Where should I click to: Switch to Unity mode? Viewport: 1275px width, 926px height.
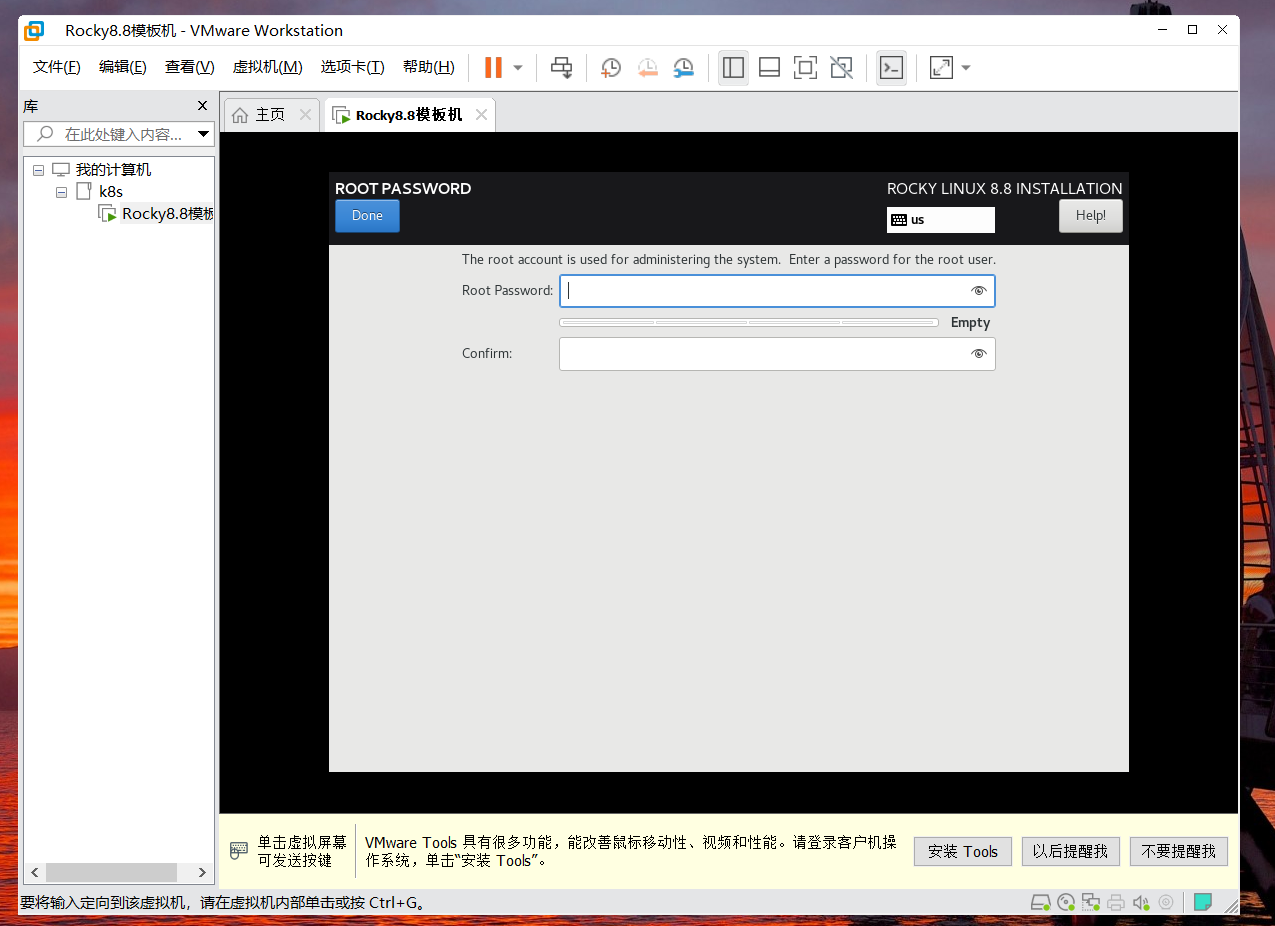[842, 67]
